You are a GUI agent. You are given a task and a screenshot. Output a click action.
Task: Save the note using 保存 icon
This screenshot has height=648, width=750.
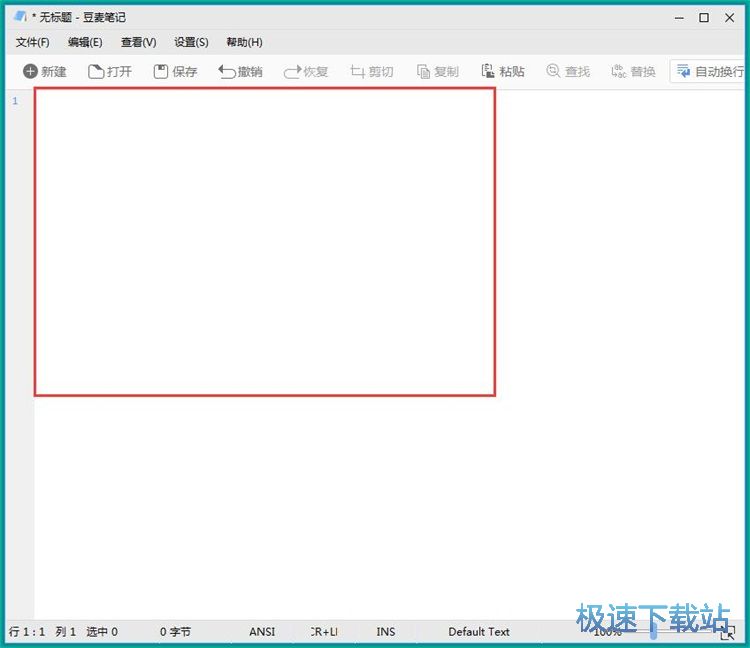(175, 72)
